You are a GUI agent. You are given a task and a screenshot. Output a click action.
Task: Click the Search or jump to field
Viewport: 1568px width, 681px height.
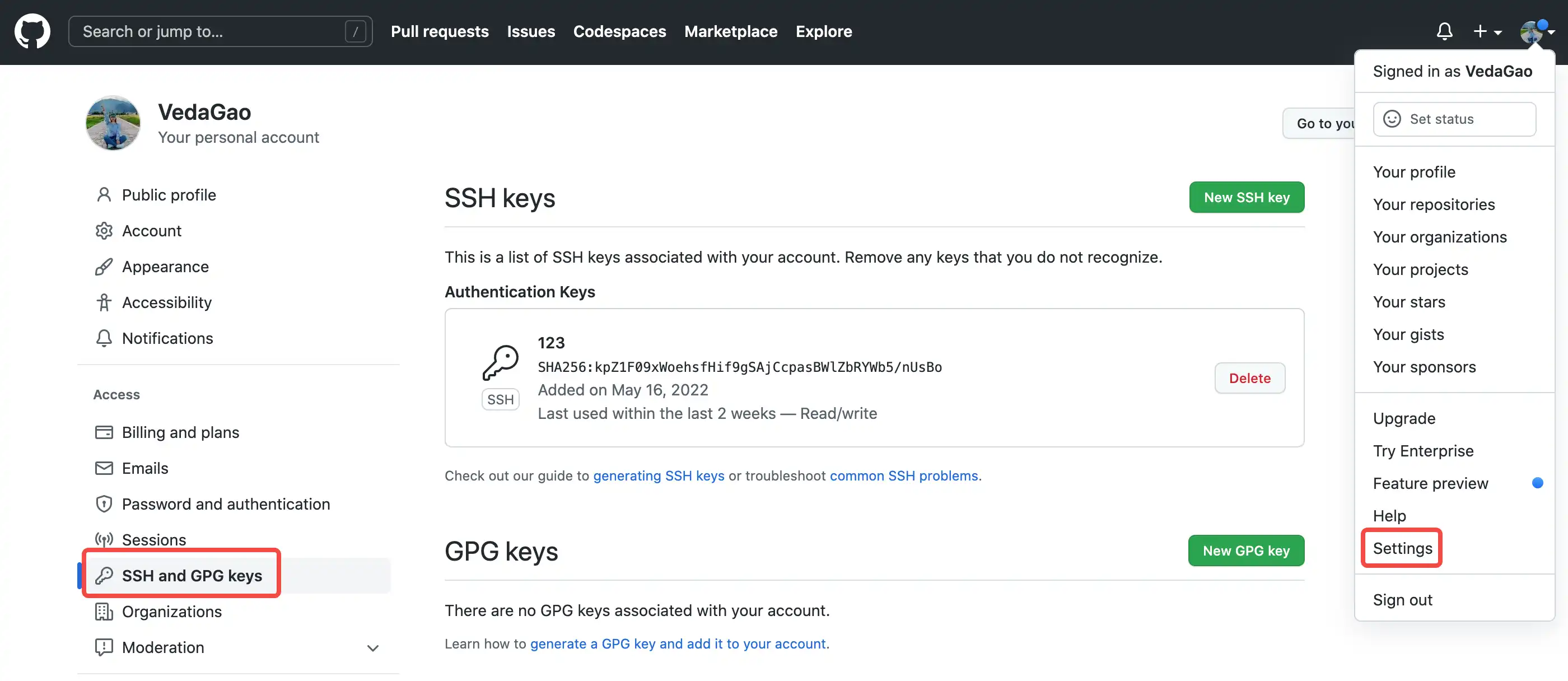click(220, 31)
